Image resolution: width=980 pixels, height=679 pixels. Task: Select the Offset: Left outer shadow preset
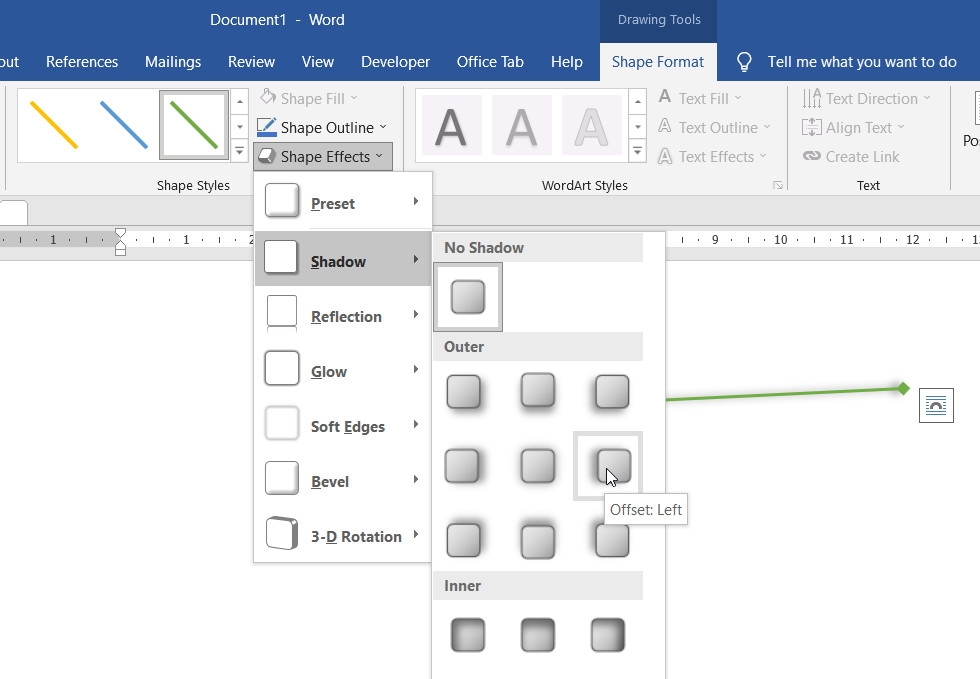coord(608,466)
